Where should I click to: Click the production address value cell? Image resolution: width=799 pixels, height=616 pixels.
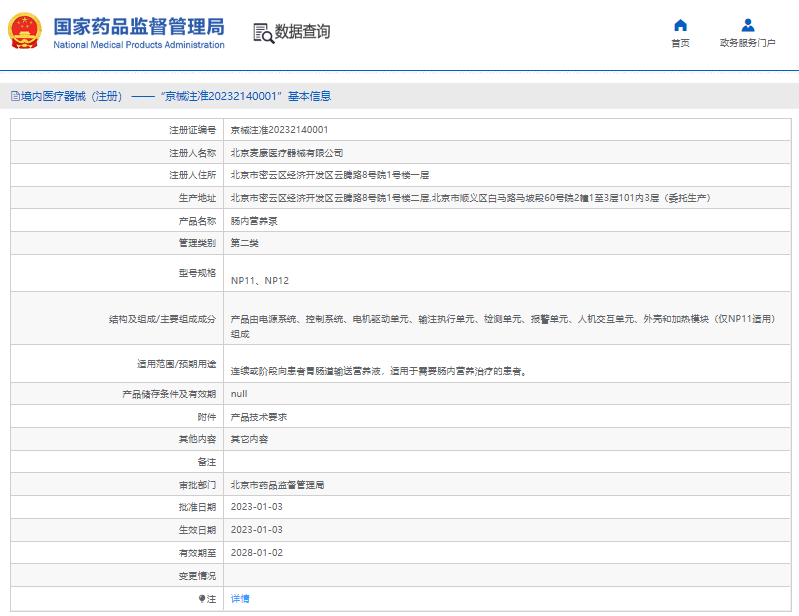(x=507, y=198)
